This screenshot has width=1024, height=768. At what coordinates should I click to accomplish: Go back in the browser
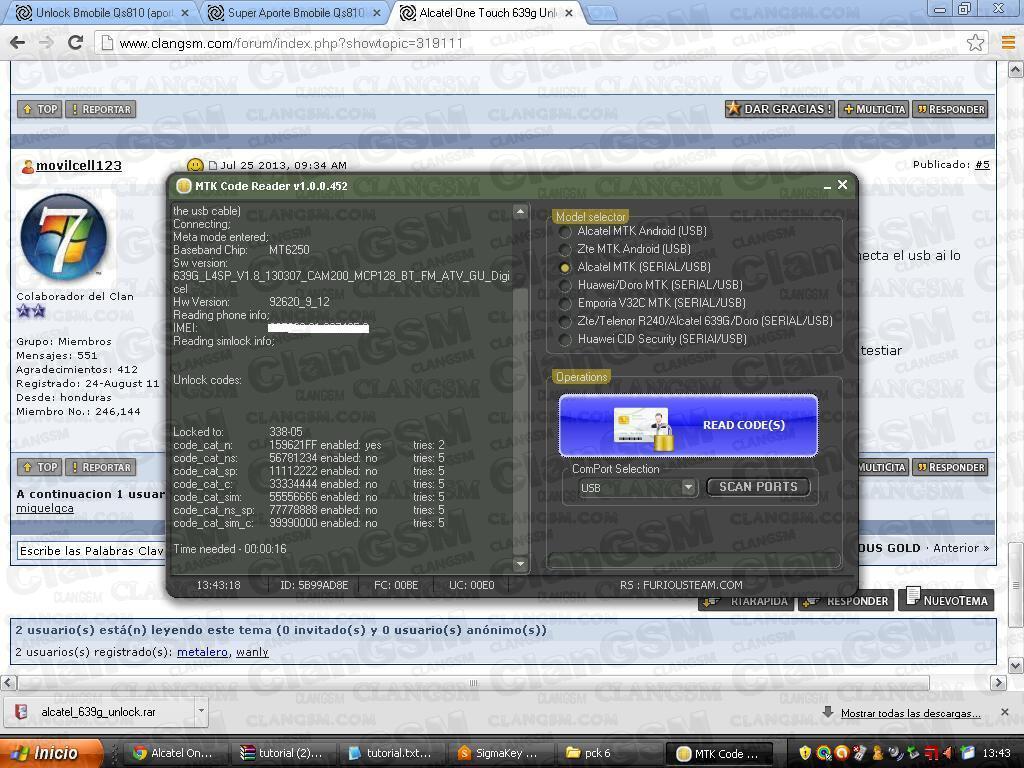(18, 43)
